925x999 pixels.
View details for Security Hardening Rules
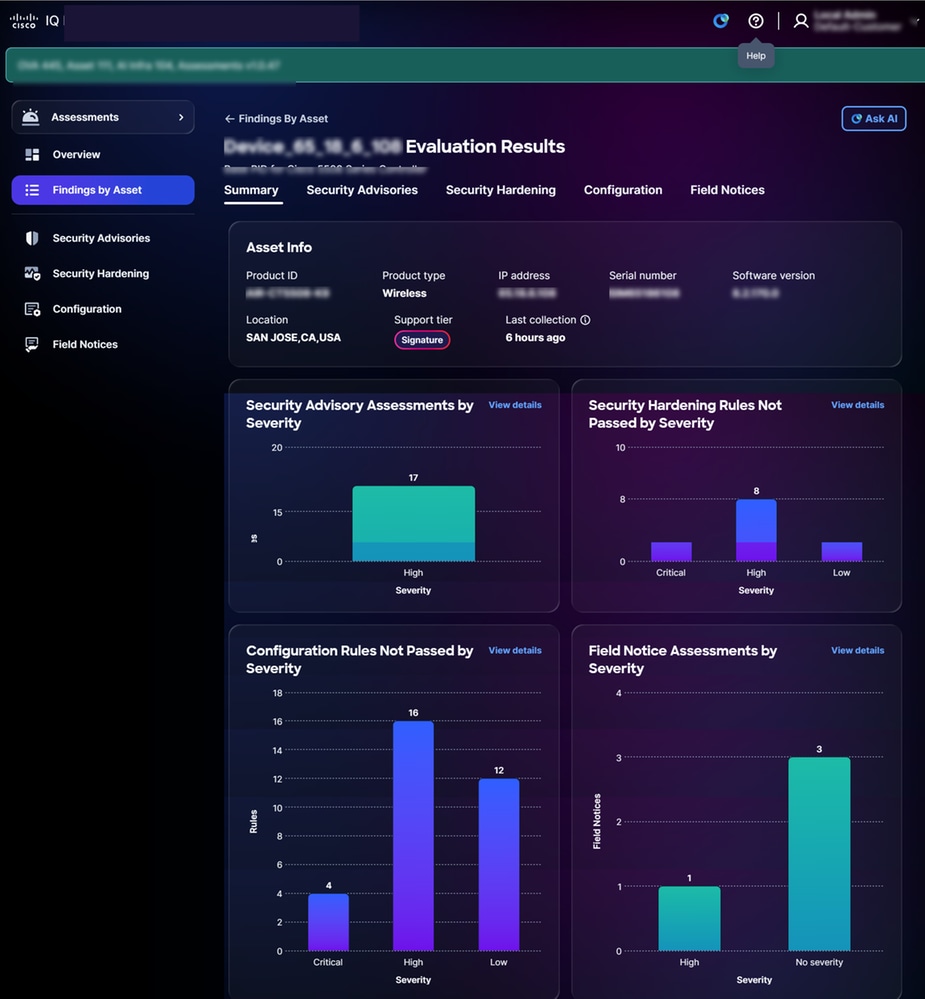point(857,405)
